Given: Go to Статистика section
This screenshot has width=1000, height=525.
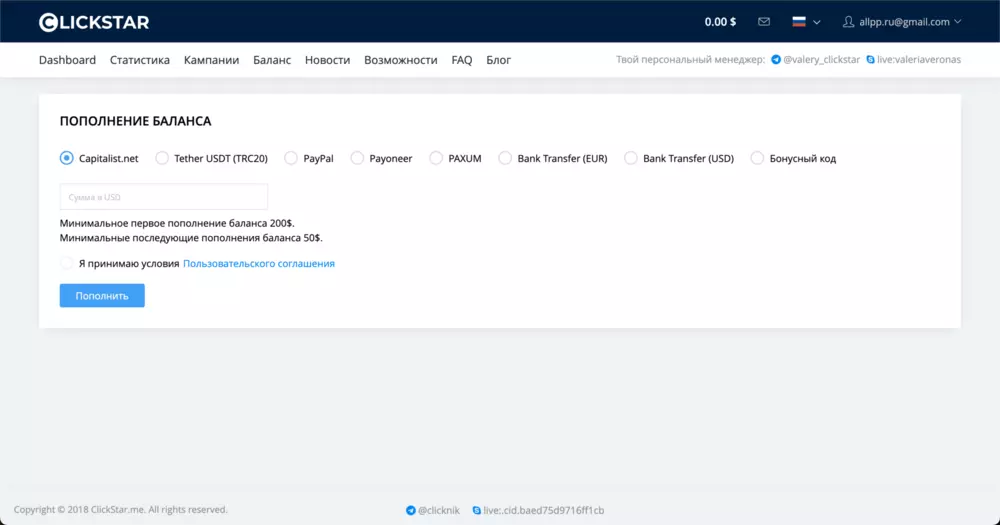Looking at the screenshot, I should pyautogui.click(x=140, y=60).
